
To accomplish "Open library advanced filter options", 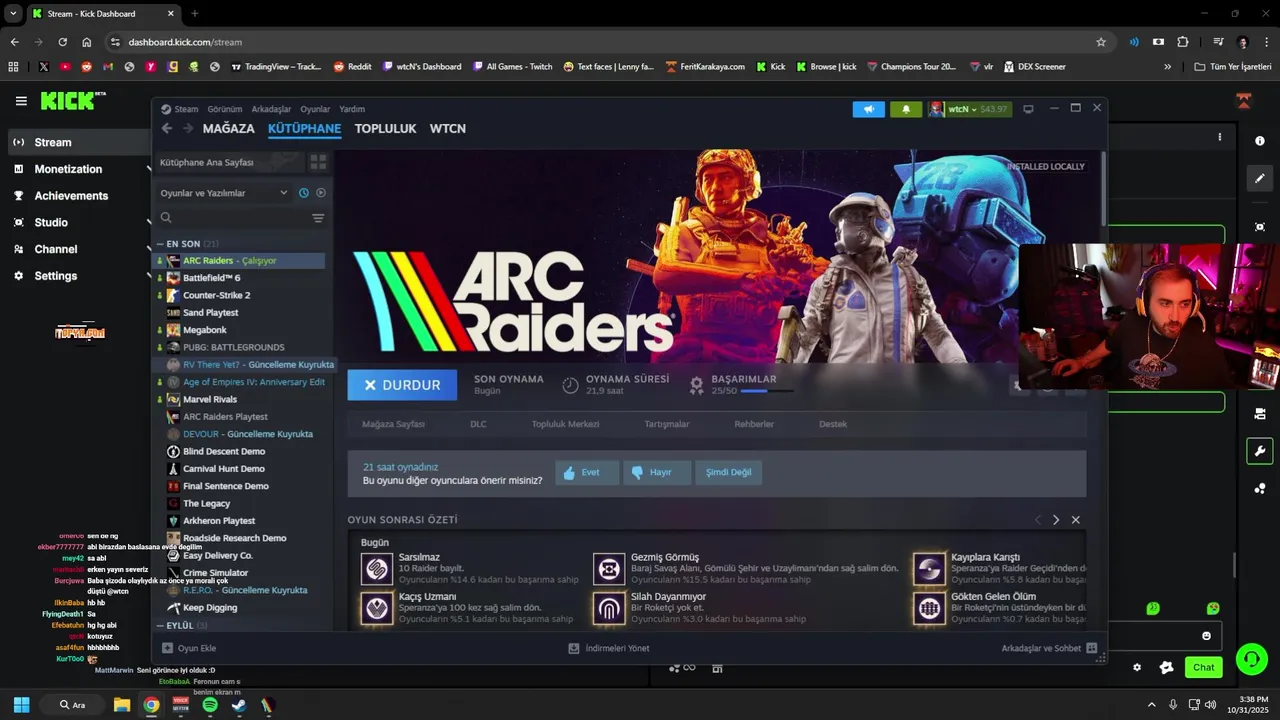I will click(x=318, y=218).
